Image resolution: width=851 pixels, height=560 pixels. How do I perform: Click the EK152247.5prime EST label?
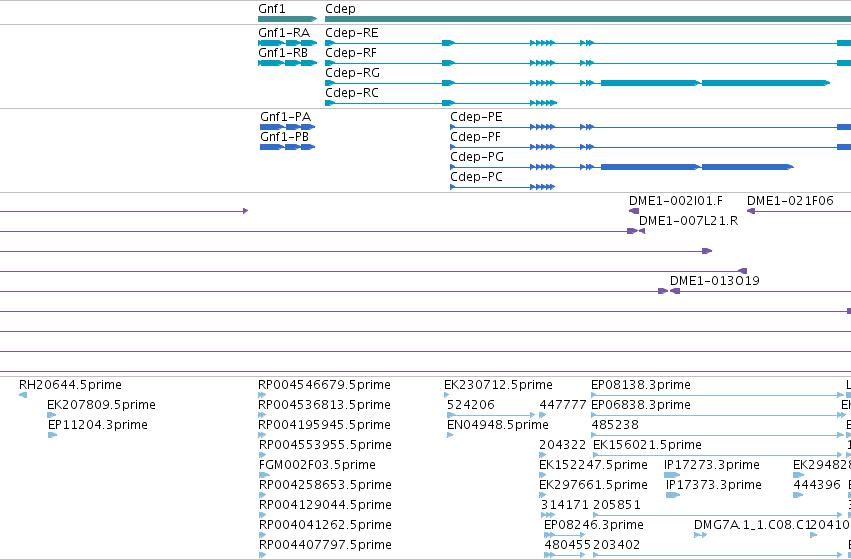click(593, 465)
